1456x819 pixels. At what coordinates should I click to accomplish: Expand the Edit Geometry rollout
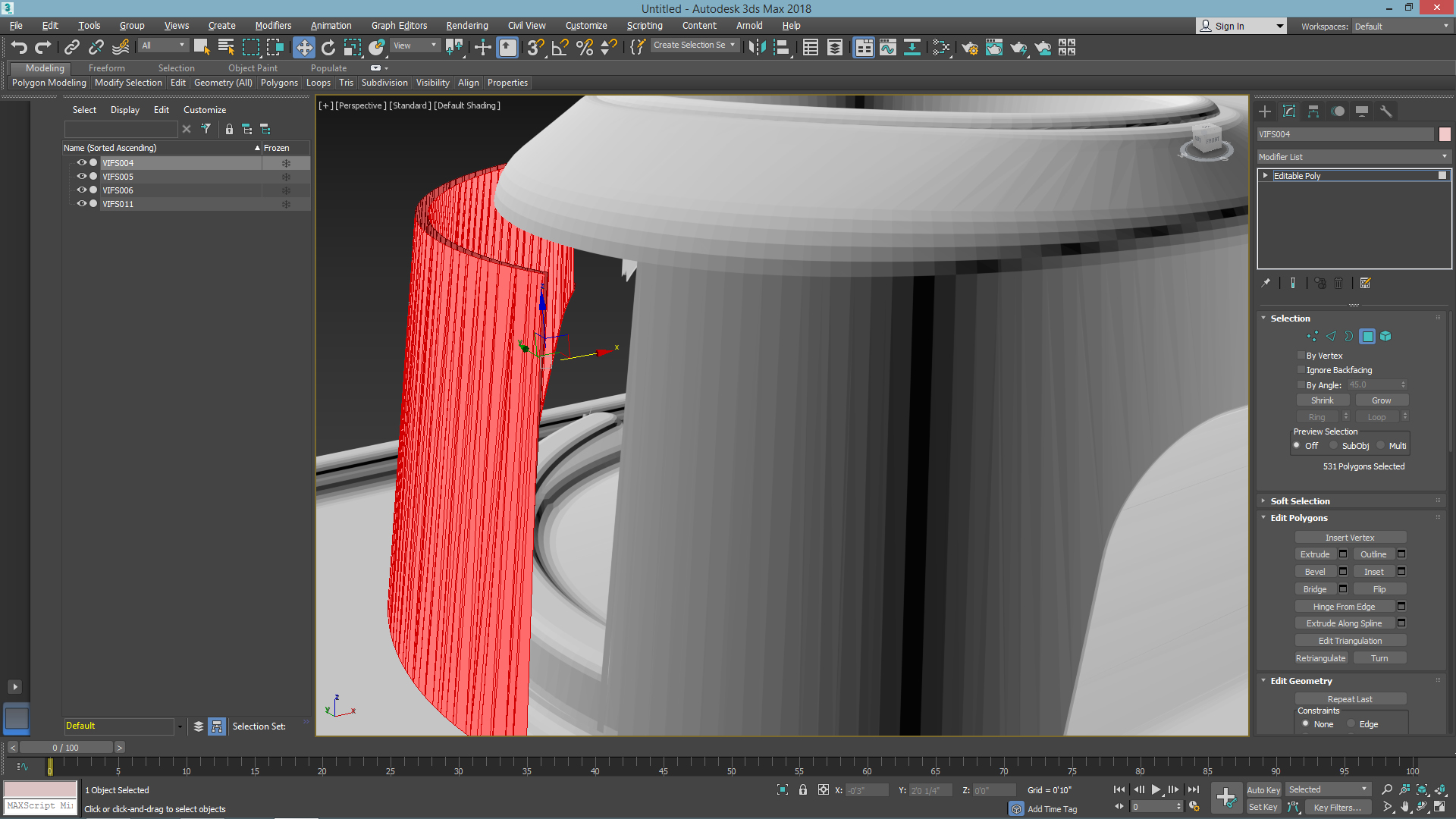point(1300,681)
